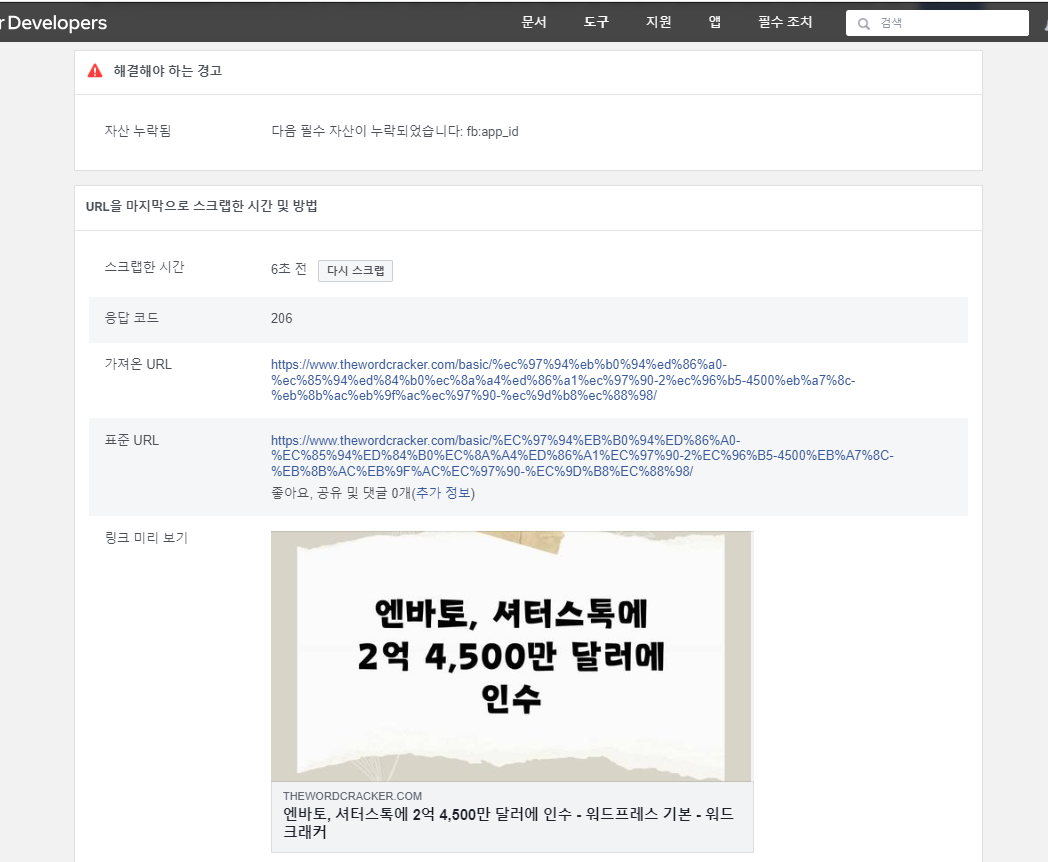The height and width of the screenshot is (862, 1048).
Task: Open the 지원 menu in top navigation
Action: pyautogui.click(x=658, y=22)
